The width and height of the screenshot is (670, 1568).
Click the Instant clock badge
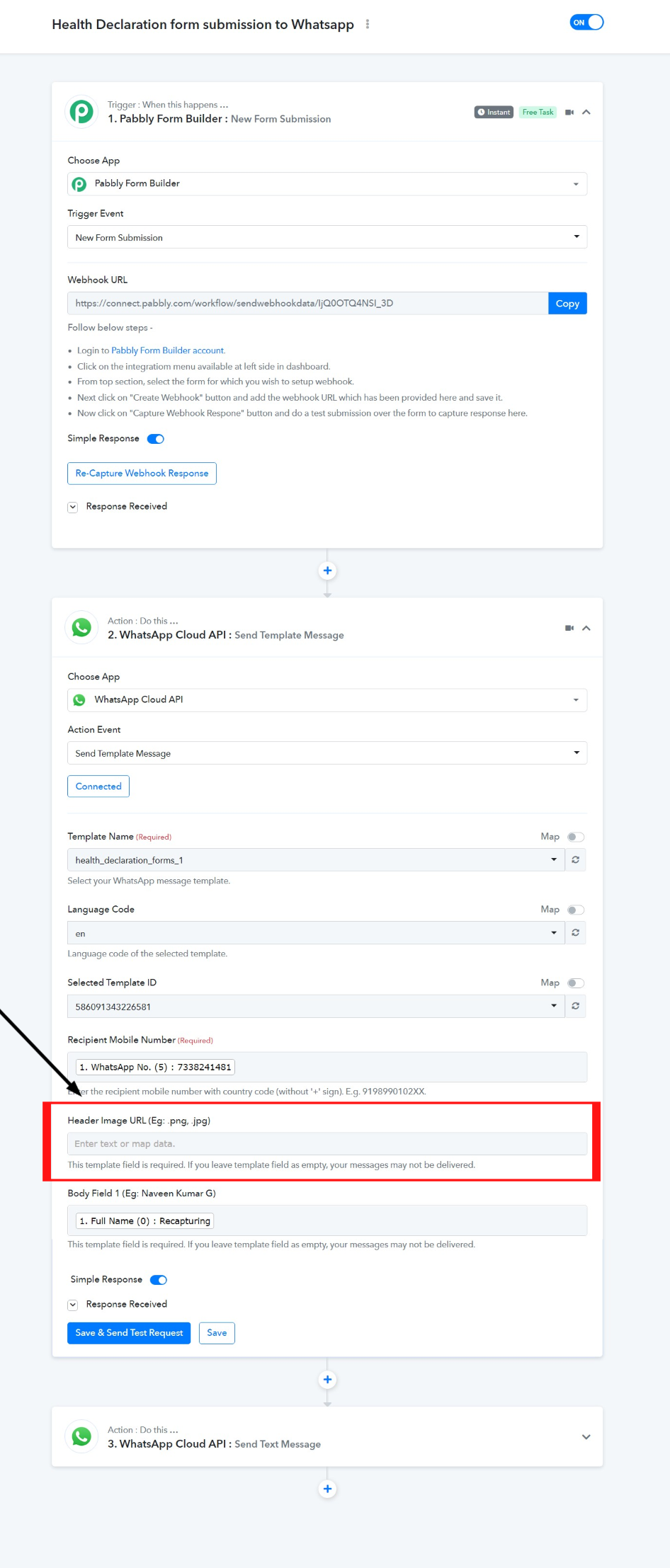494,112
